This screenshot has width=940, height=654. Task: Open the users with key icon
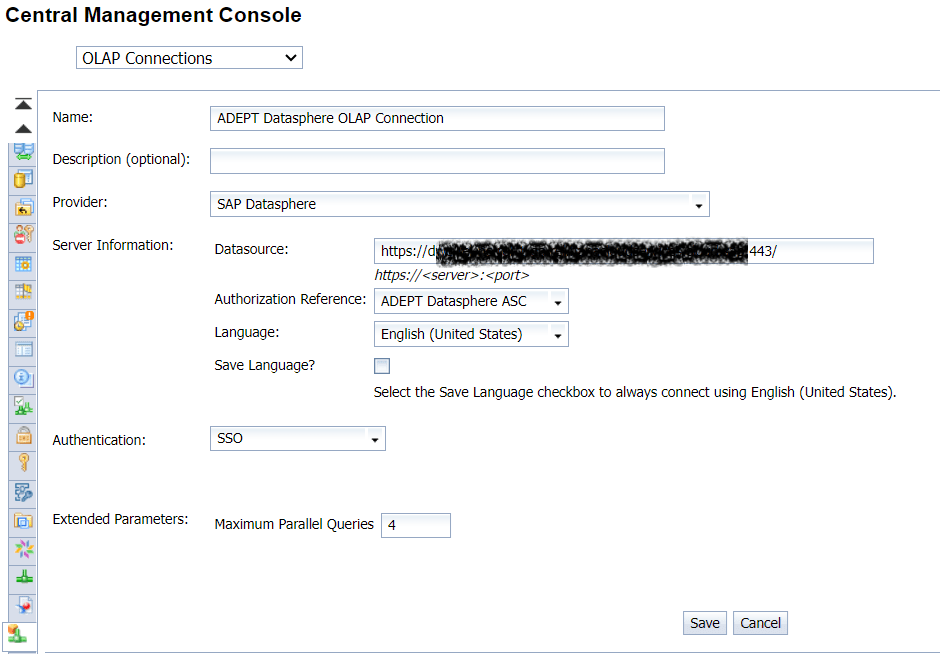point(23,234)
